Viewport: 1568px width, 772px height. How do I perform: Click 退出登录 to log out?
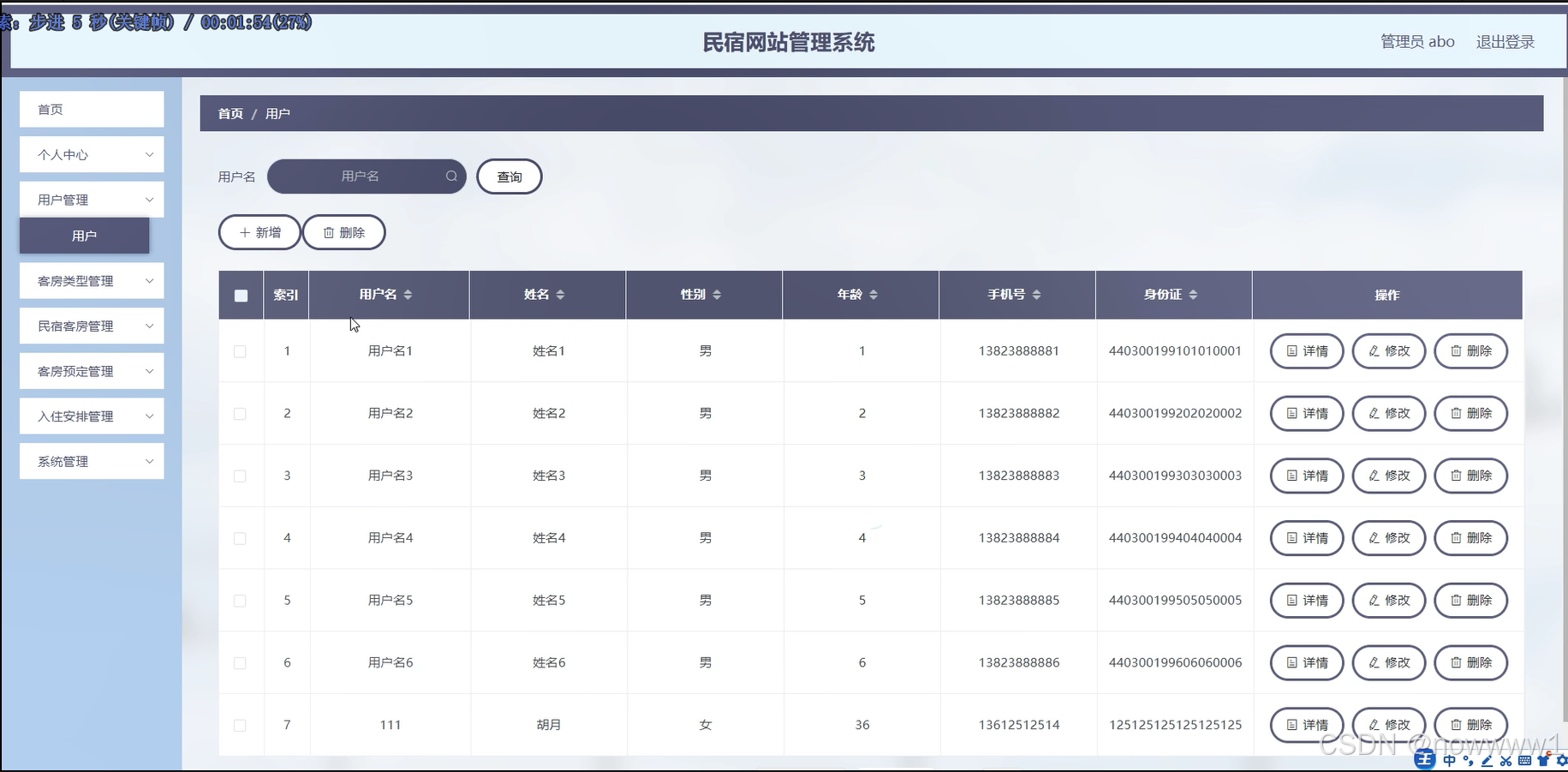[1505, 41]
